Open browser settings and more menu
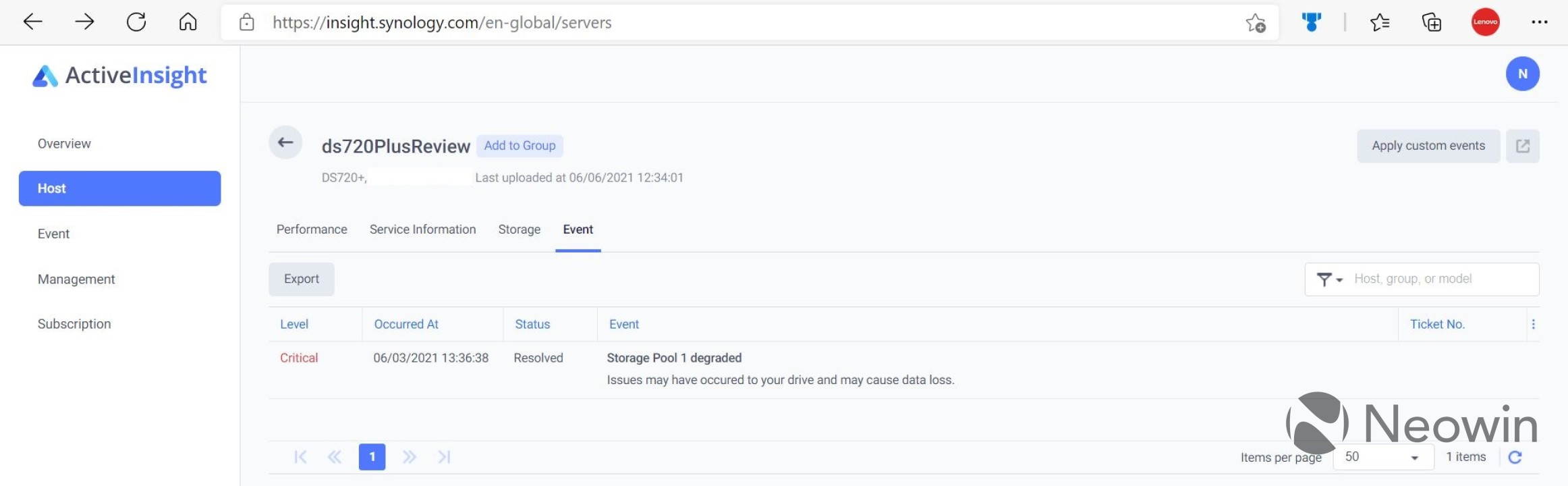This screenshot has width=1568, height=486. click(x=1539, y=22)
